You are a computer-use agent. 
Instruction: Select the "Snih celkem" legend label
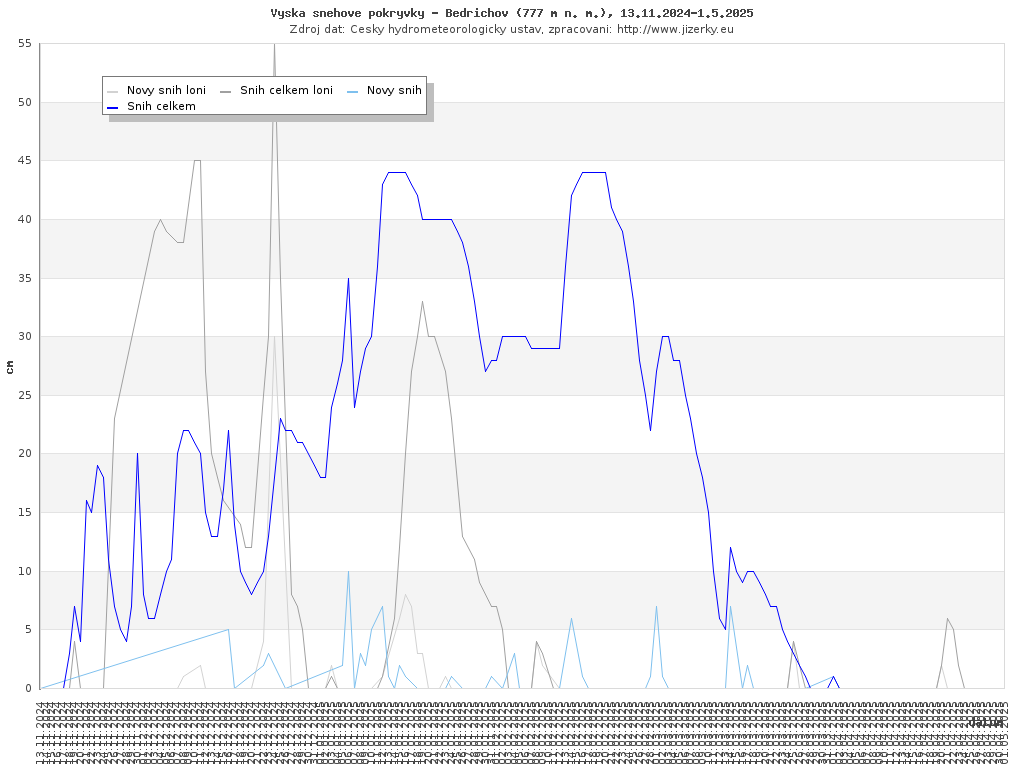point(161,106)
